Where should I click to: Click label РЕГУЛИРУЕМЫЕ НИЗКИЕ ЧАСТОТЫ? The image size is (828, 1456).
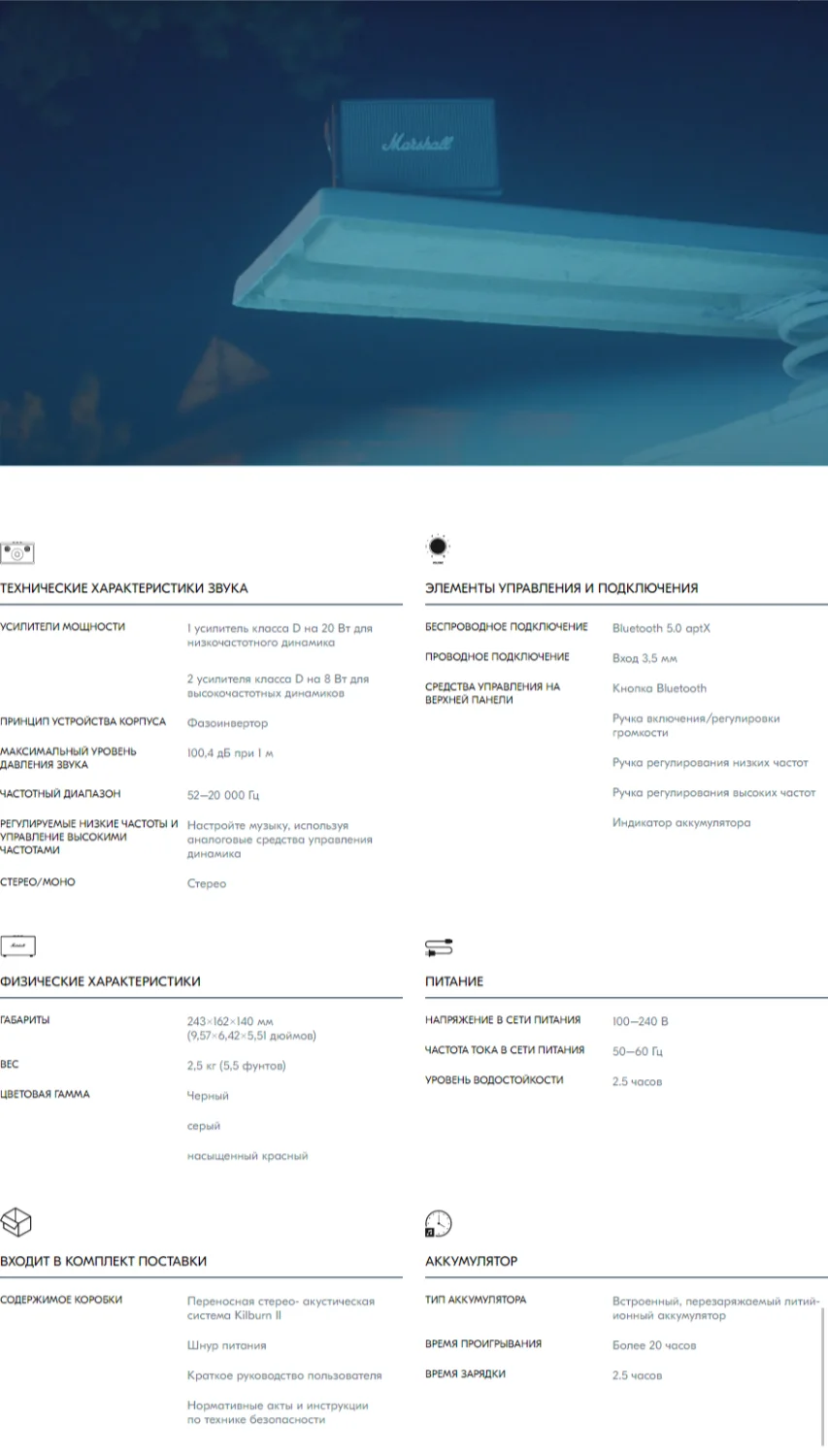(89, 837)
